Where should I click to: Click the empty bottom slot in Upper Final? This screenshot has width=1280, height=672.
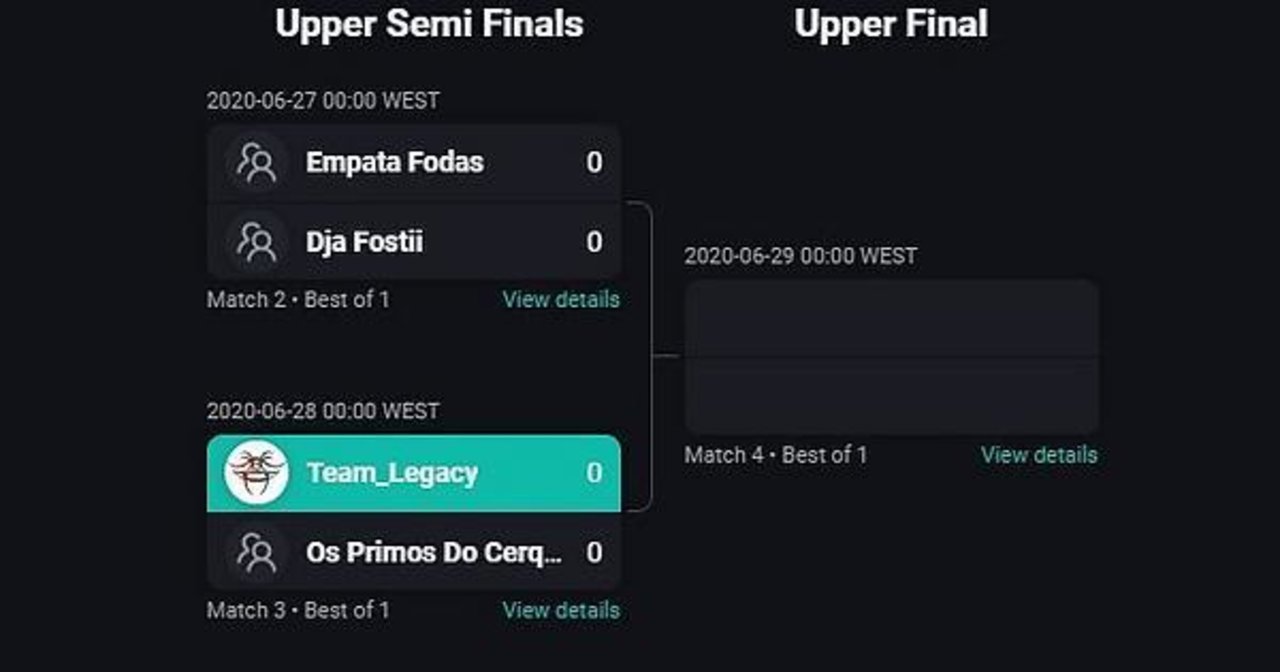coord(891,396)
